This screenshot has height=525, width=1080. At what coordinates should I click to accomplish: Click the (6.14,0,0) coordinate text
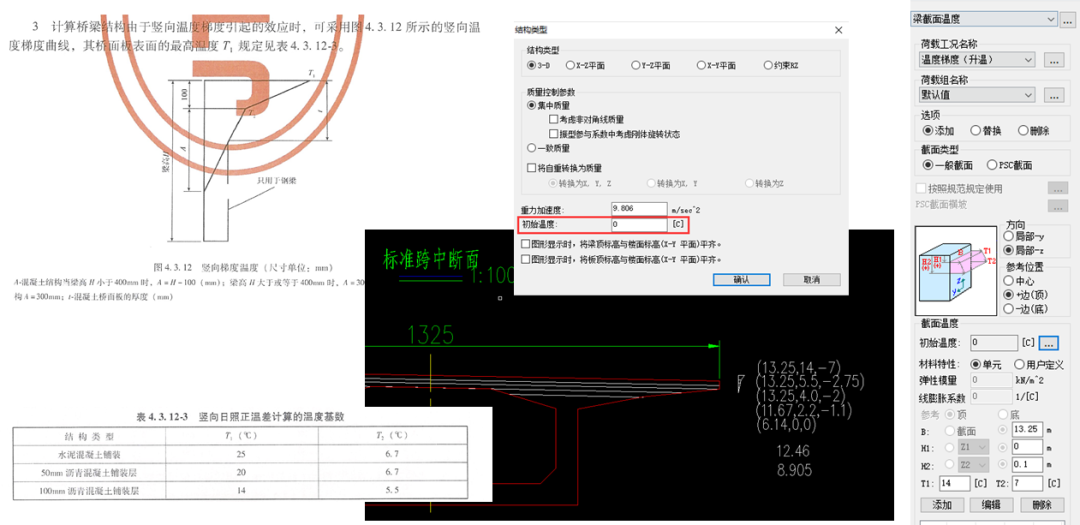(786, 426)
